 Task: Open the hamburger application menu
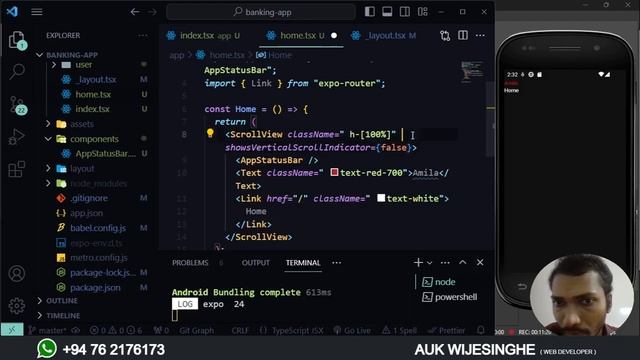[37, 12]
